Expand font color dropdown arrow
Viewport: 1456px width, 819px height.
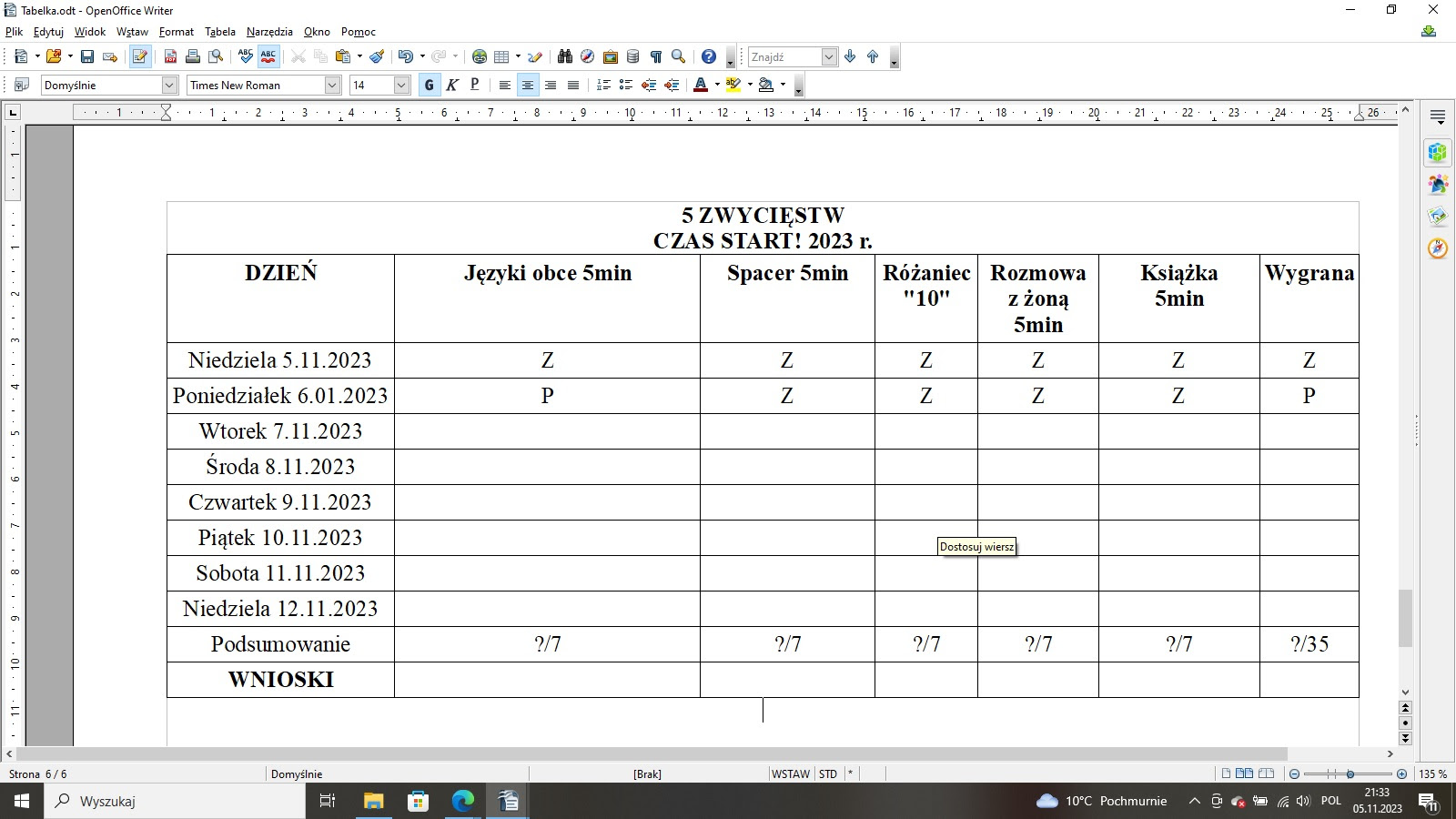click(x=717, y=85)
